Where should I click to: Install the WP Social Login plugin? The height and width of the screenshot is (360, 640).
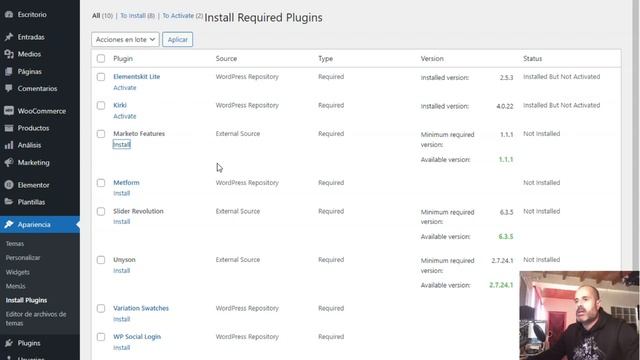point(122,348)
